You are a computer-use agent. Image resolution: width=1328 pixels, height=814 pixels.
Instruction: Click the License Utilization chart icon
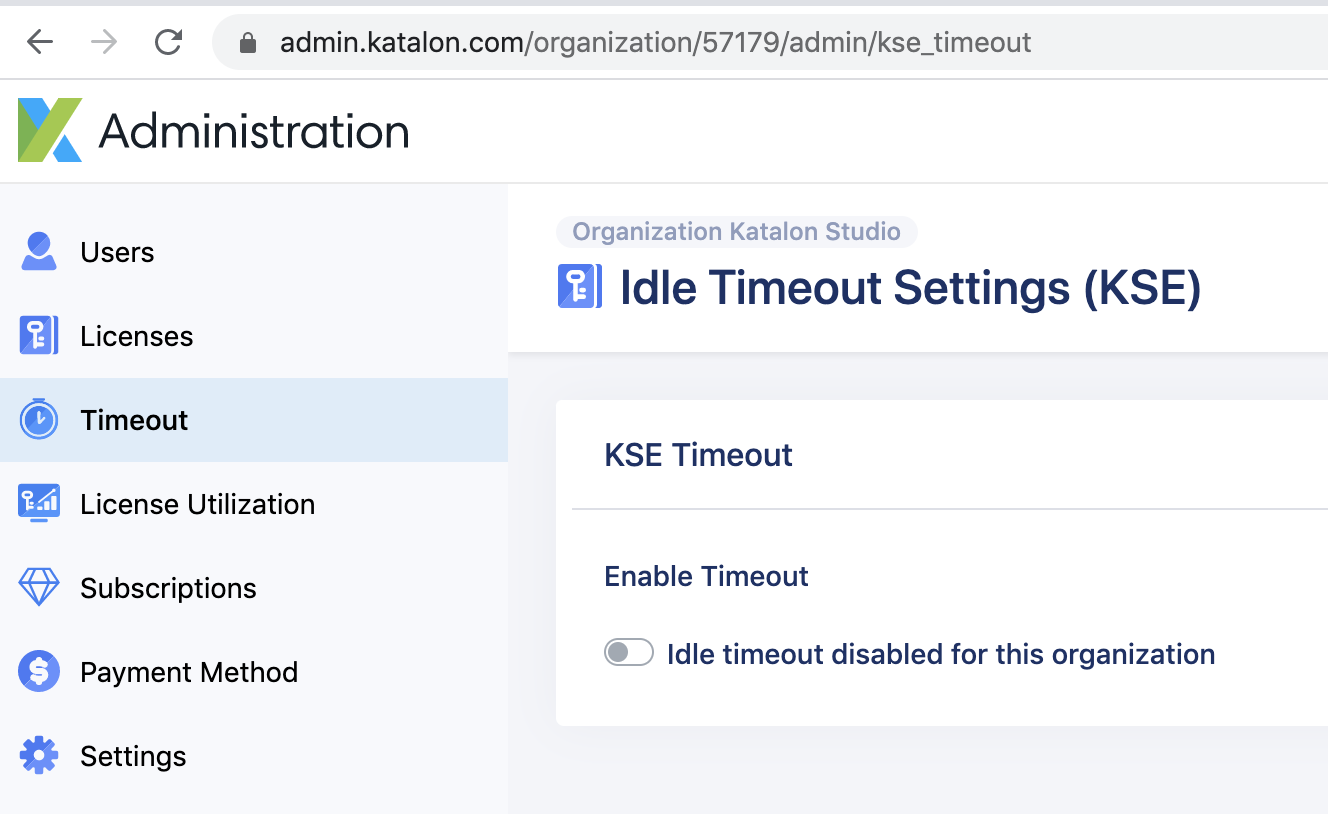click(39, 504)
